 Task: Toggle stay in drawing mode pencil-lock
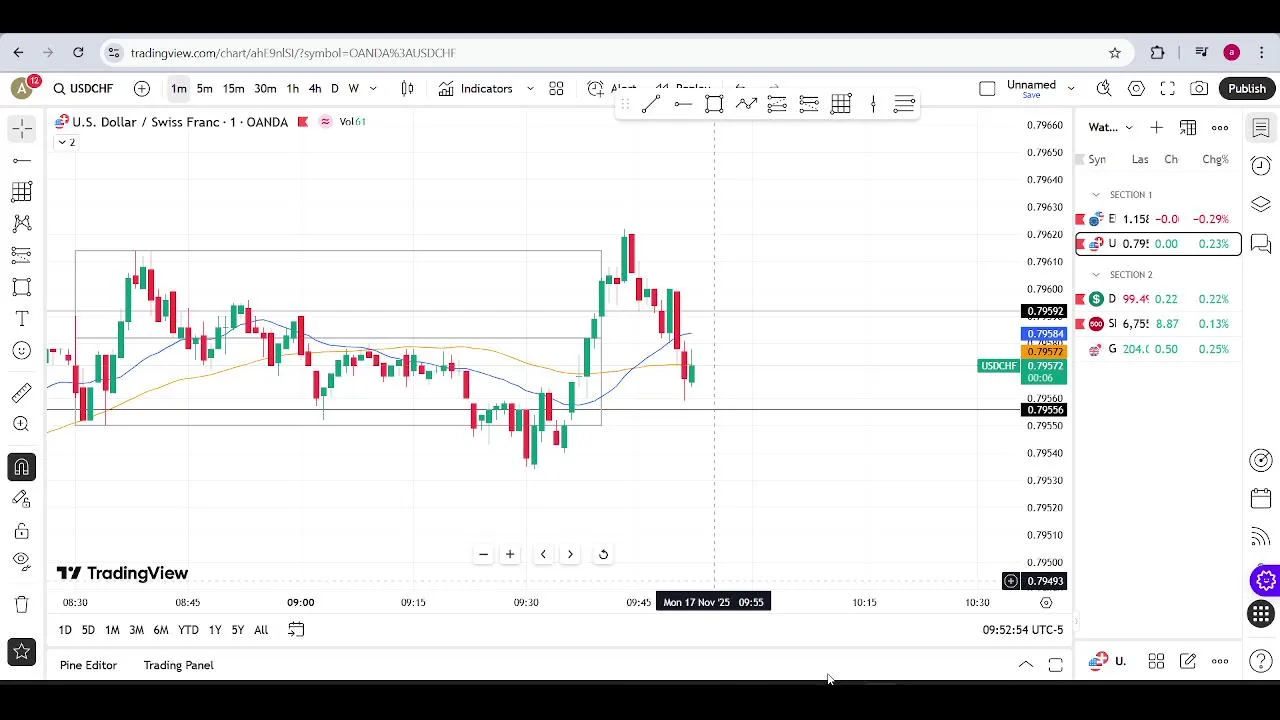(x=21, y=499)
